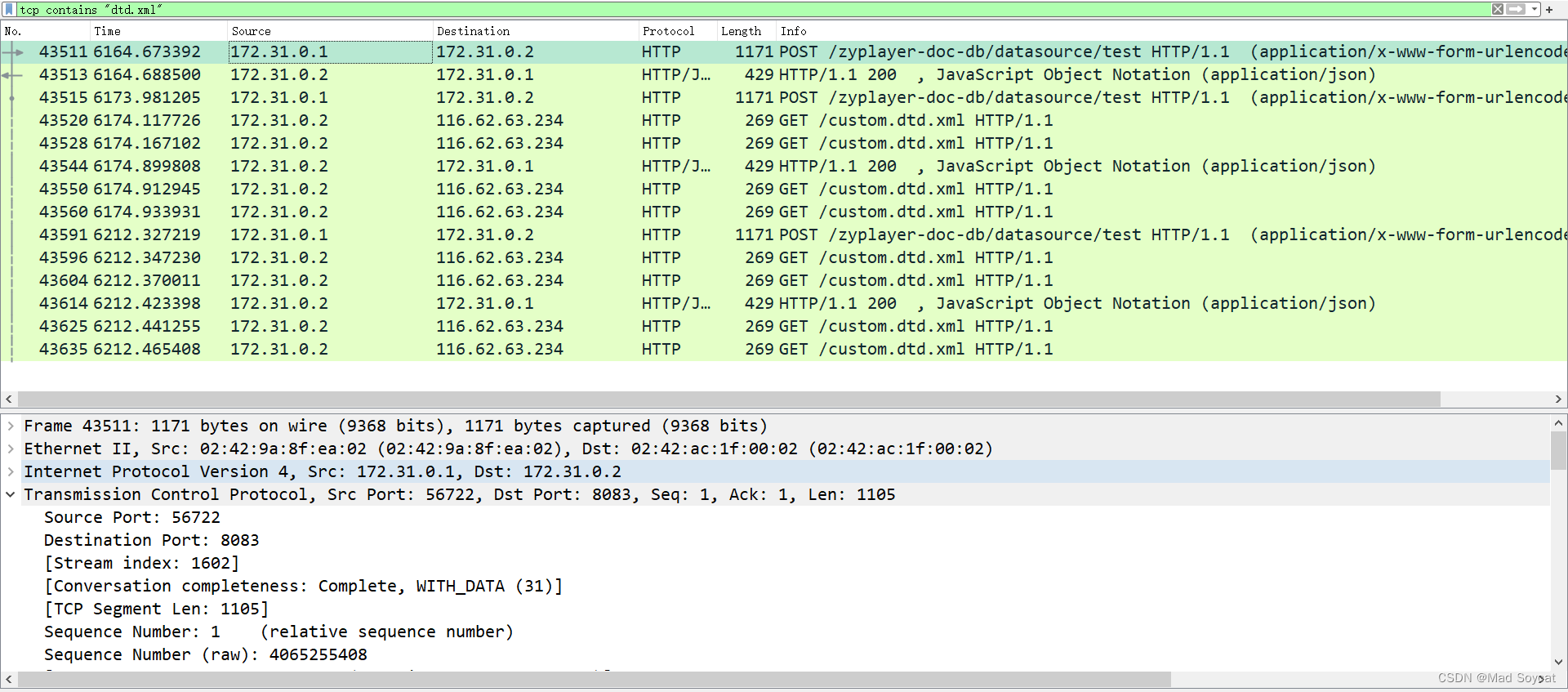Select packet 43544 HTTP 200 row
Screen dimensions: 1568x692
coord(784,166)
